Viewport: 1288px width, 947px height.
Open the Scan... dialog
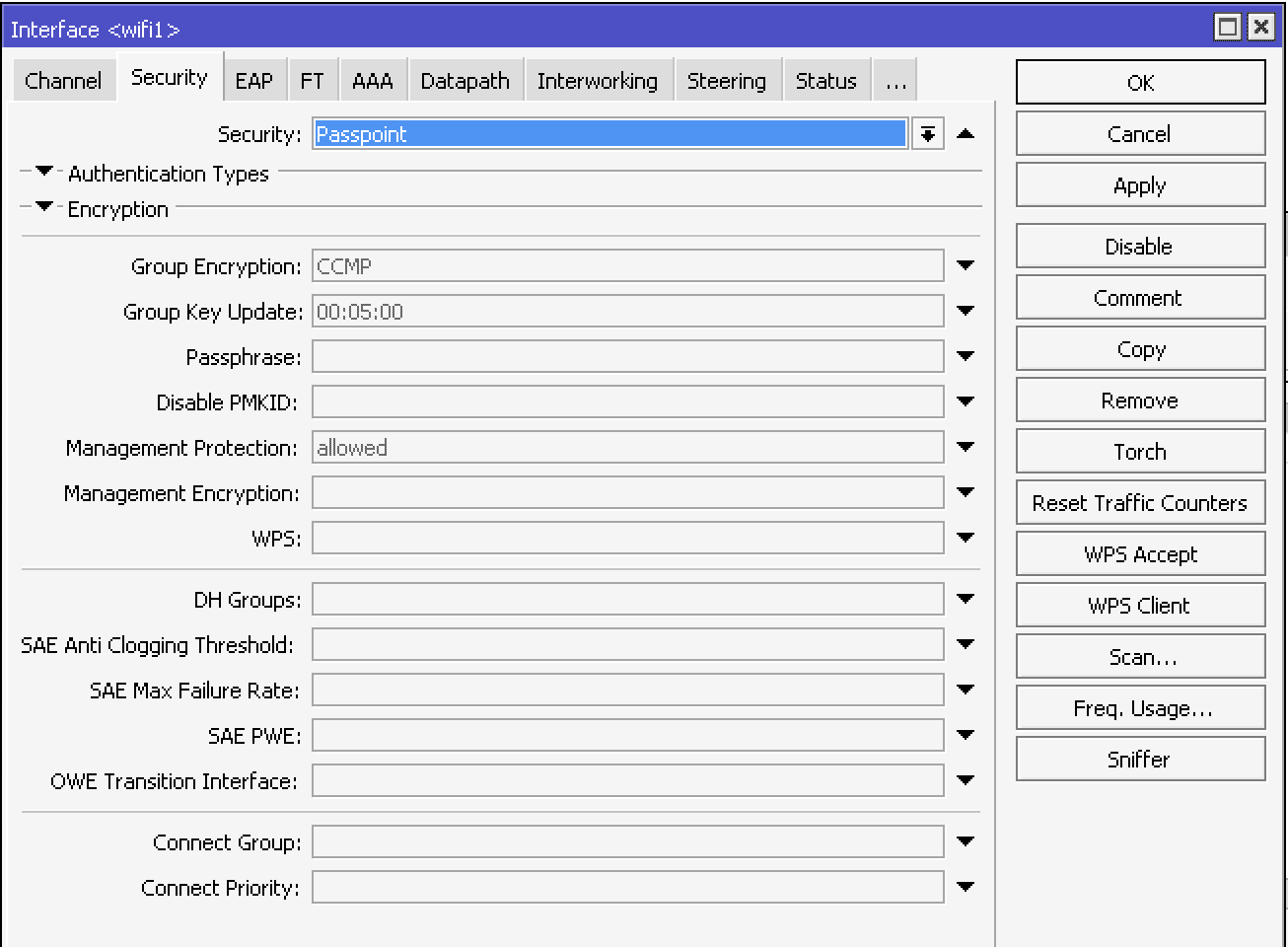click(1140, 657)
